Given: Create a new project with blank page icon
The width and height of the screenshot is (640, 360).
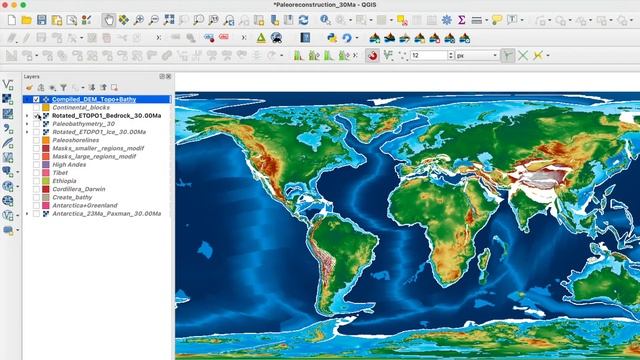Looking at the screenshot, I should (12, 20).
